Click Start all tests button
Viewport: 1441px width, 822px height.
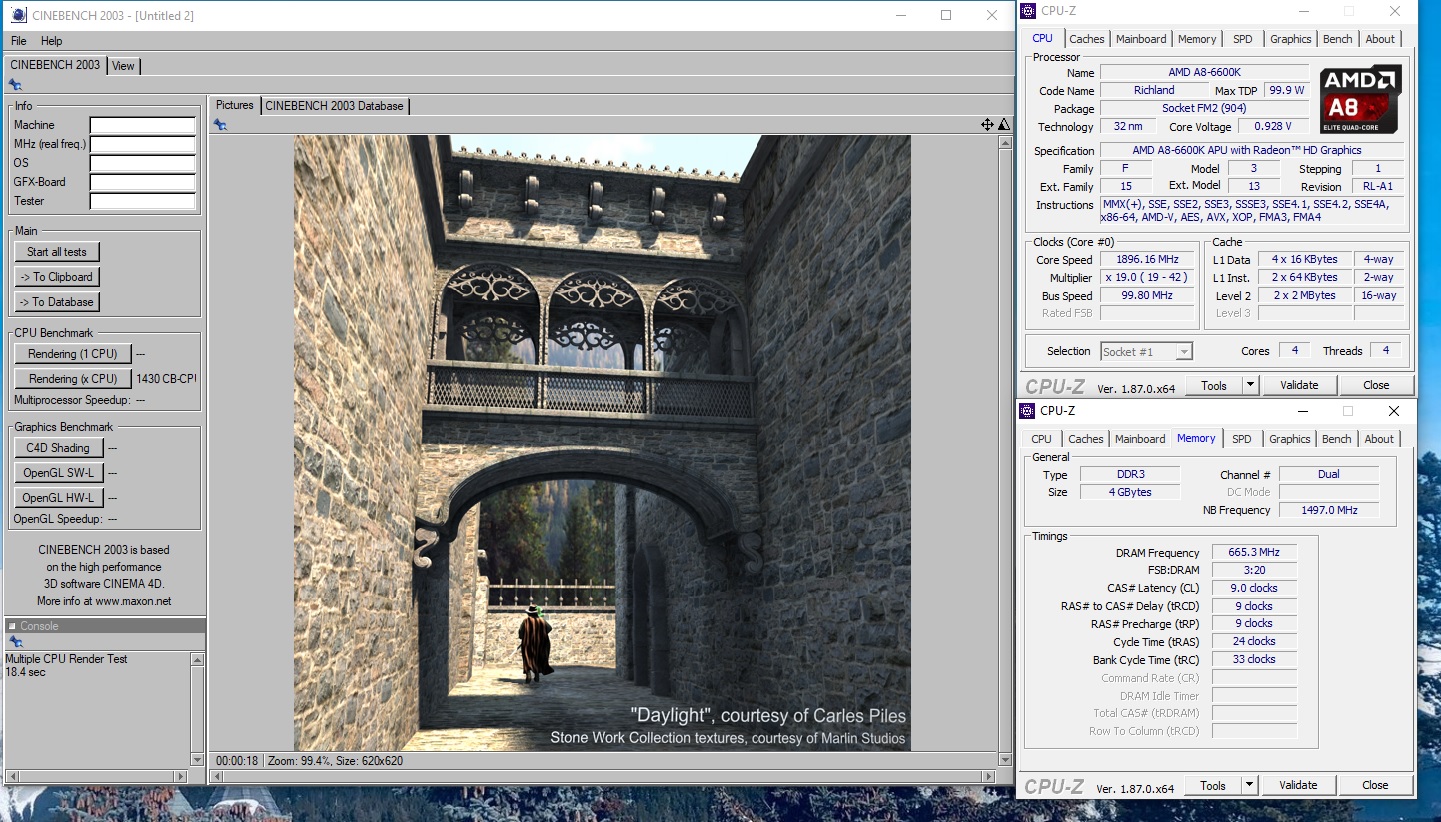[57, 252]
